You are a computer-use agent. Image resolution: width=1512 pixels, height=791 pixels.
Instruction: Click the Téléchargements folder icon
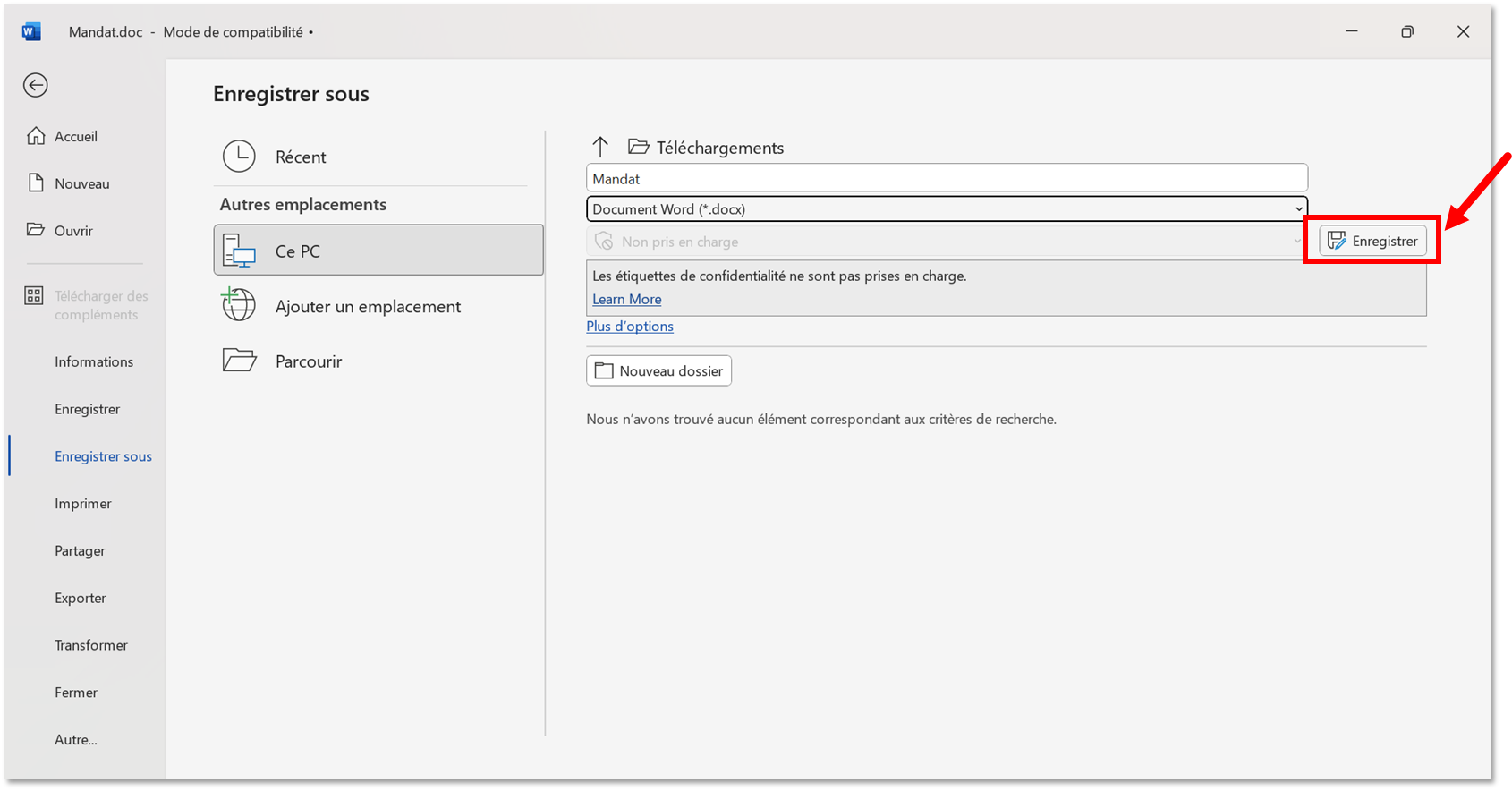(639, 147)
